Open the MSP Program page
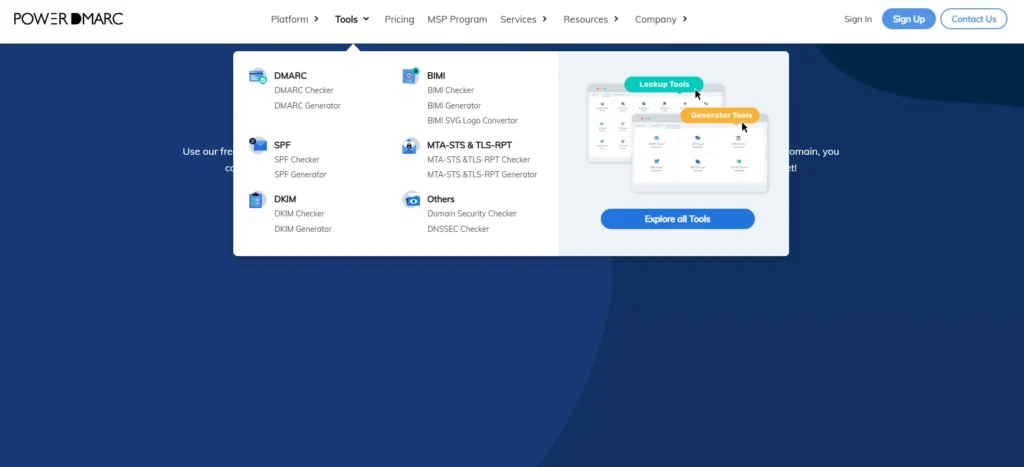 [457, 20]
